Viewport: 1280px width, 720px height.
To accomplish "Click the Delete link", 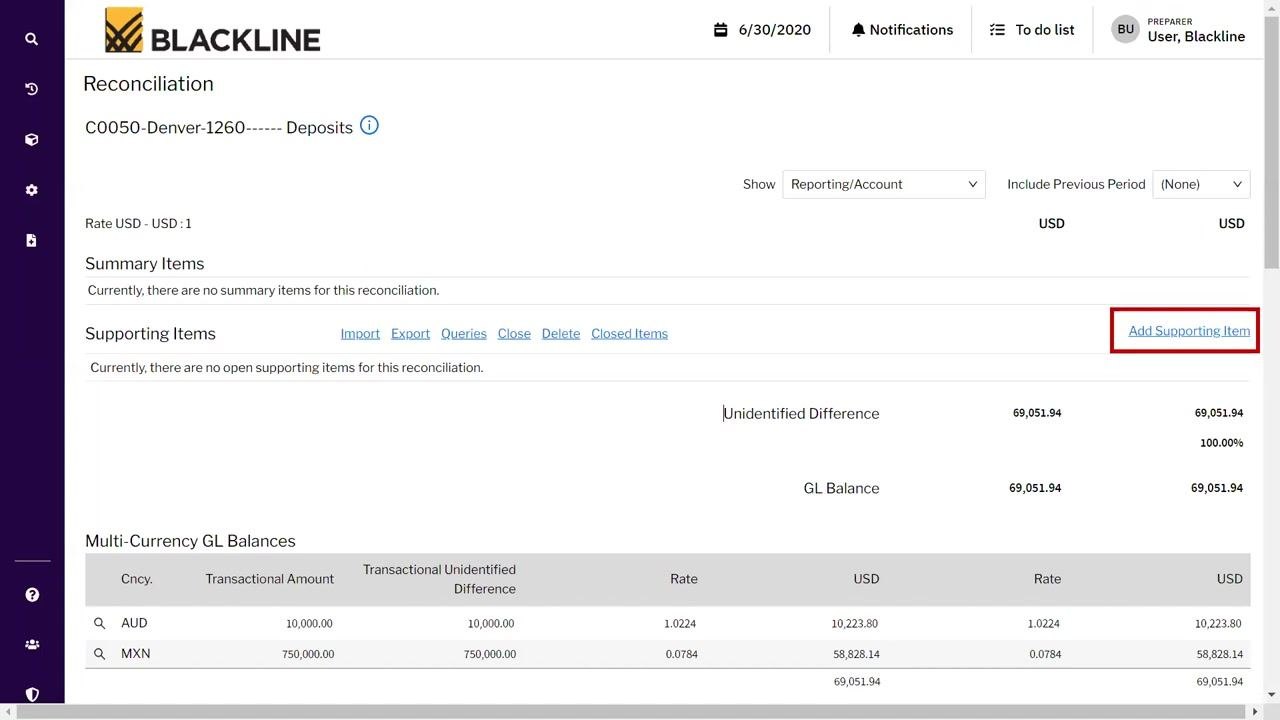I will point(561,334).
